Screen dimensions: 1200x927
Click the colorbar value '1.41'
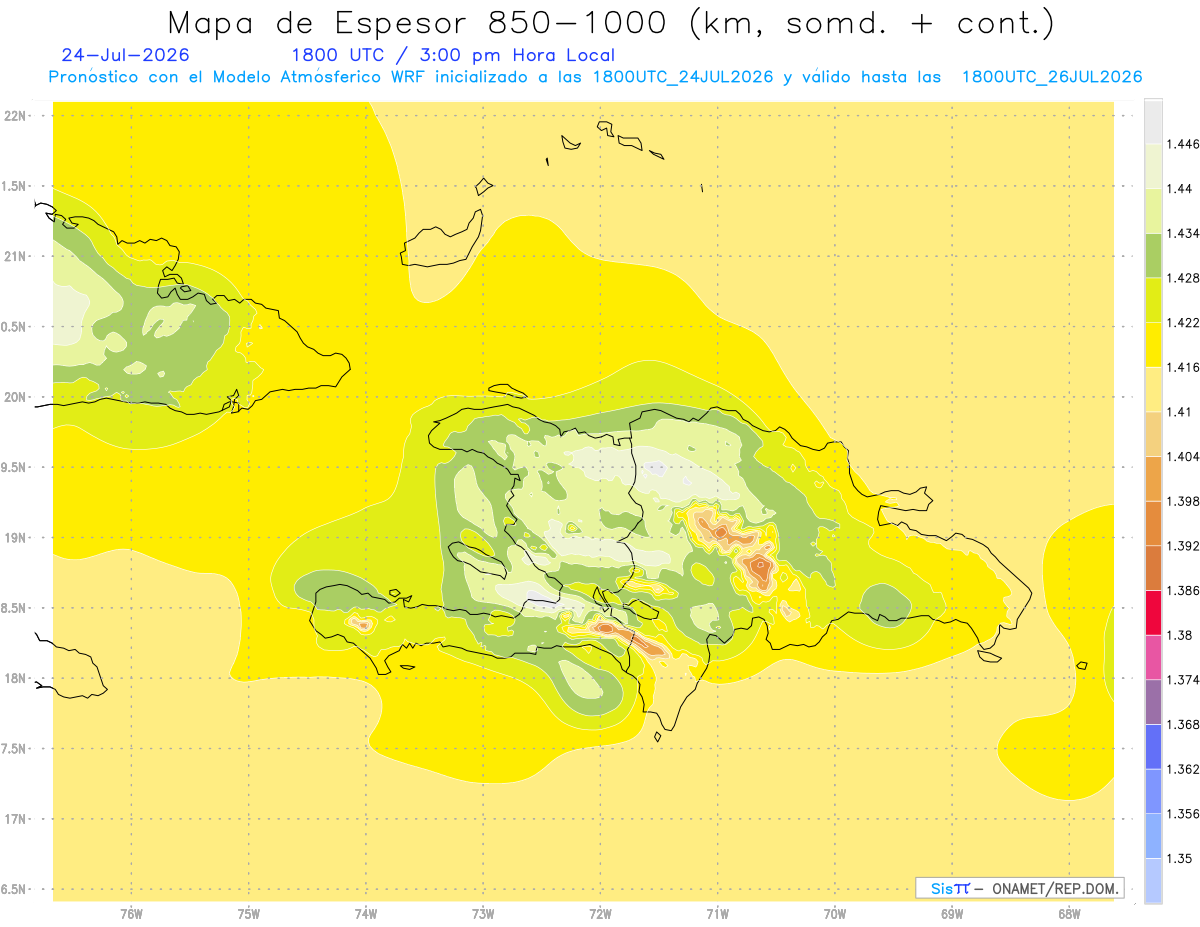pyautogui.click(x=1178, y=412)
